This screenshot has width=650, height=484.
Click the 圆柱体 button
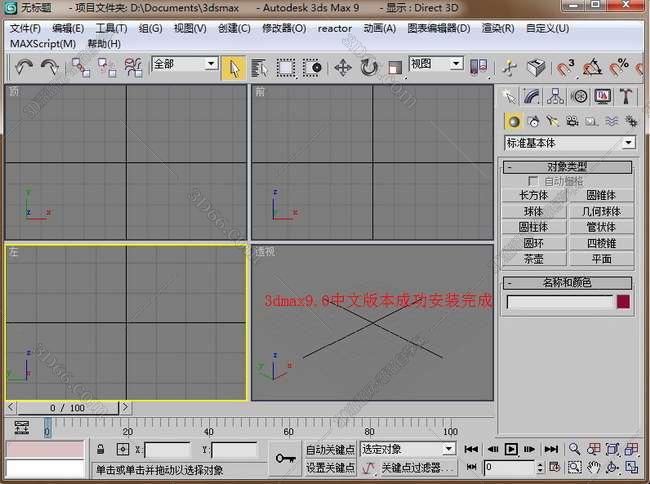click(x=534, y=227)
